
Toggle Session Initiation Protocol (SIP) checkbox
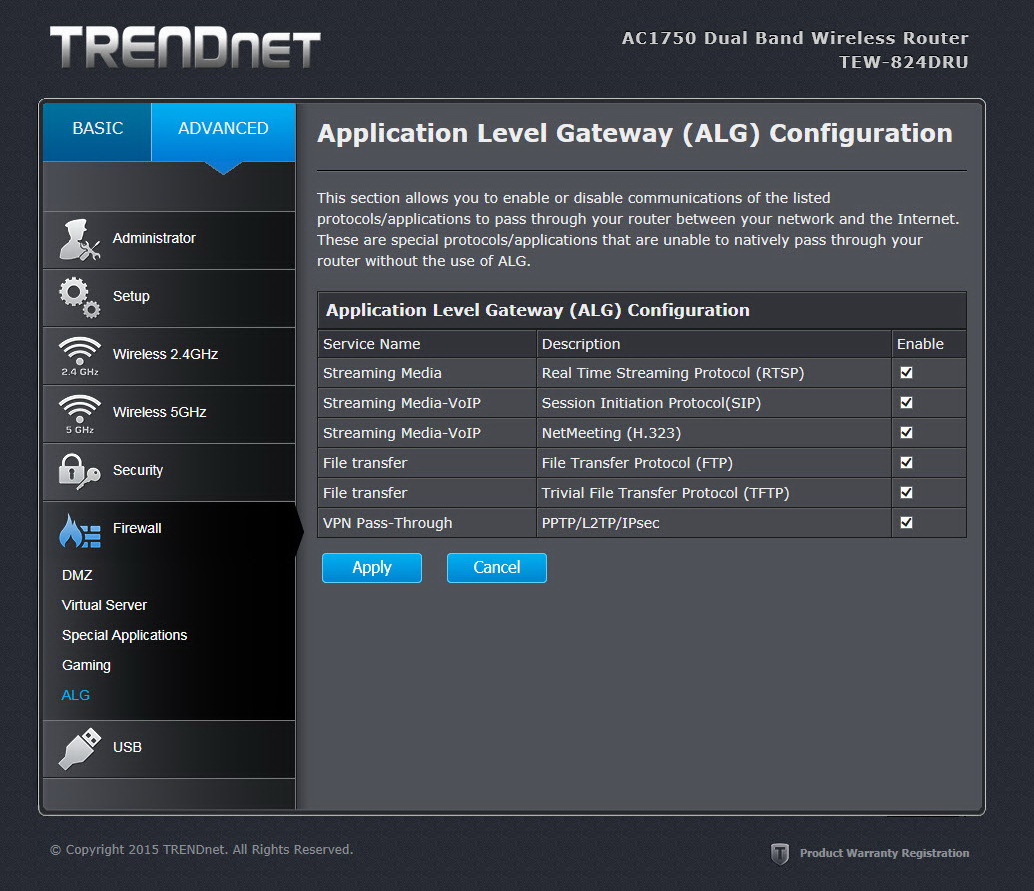(x=907, y=402)
